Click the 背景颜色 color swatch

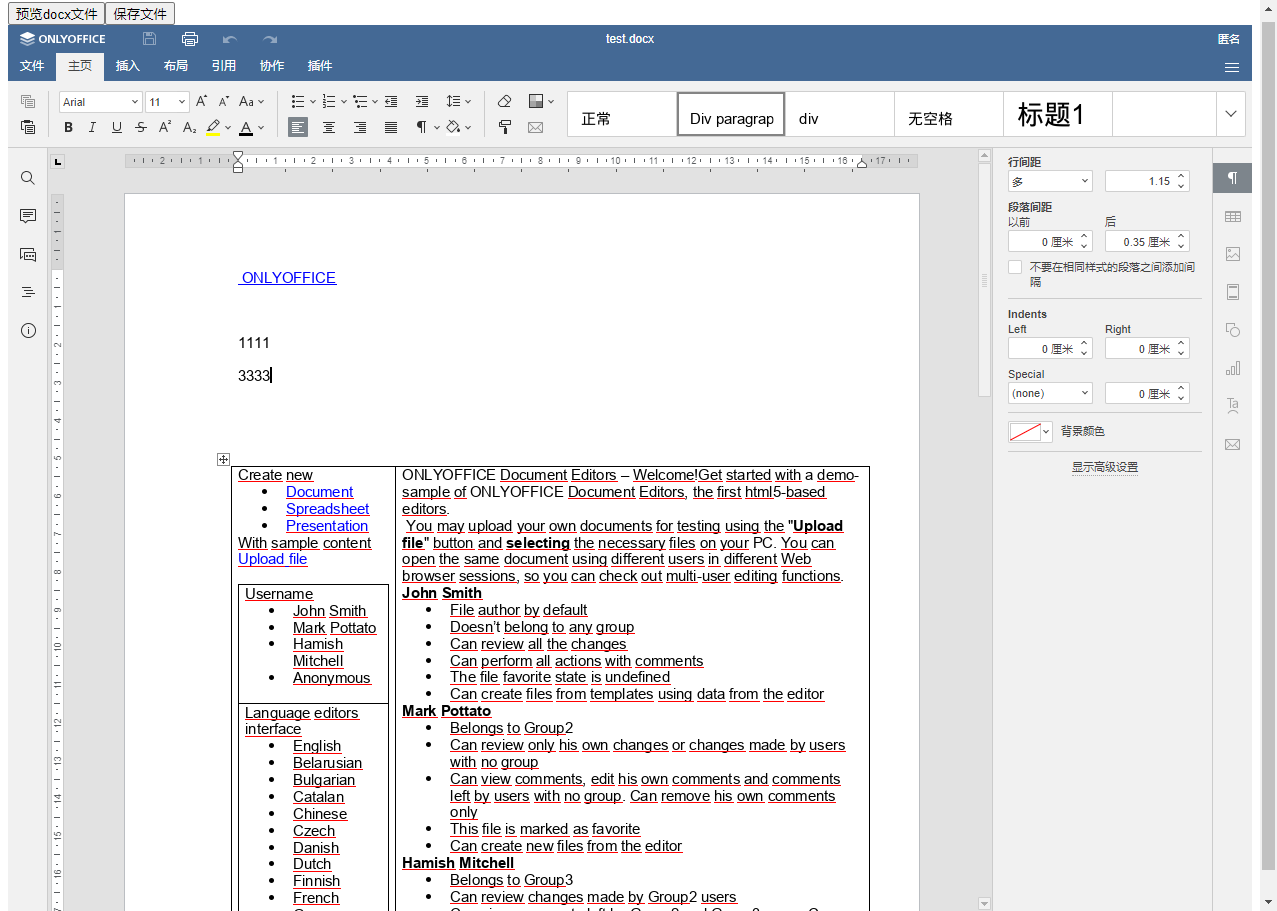pyautogui.click(x=1025, y=432)
